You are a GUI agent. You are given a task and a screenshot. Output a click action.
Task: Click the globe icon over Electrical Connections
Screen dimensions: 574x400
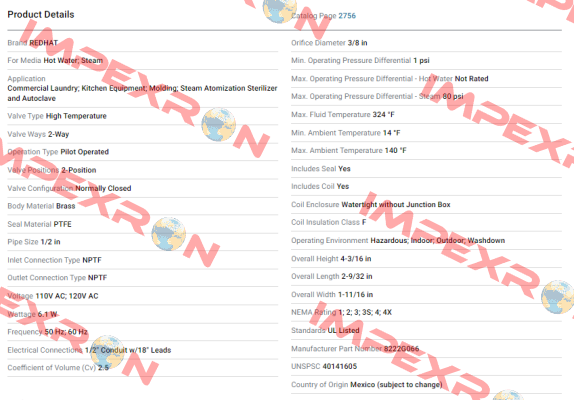click(x=107, y=352)
